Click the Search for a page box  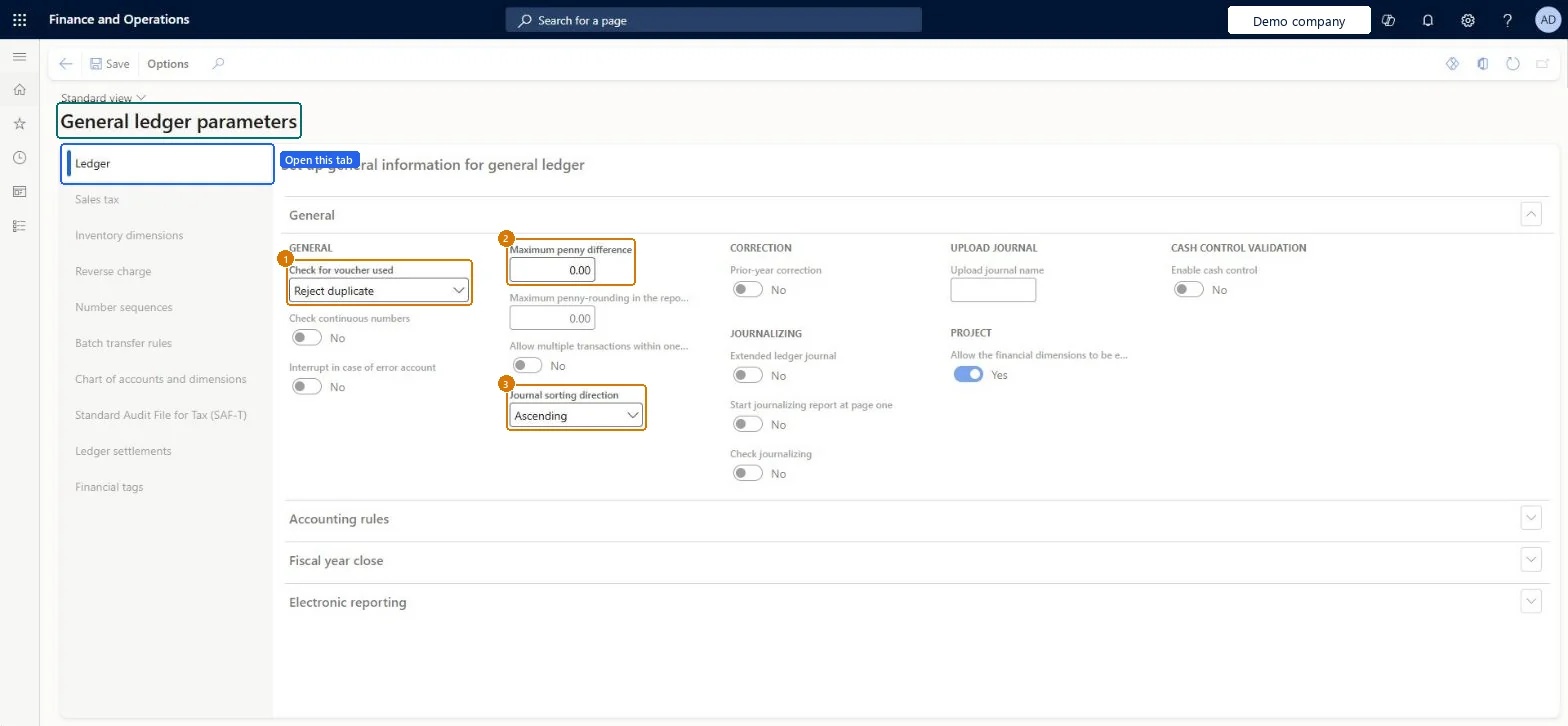point(714,20)
